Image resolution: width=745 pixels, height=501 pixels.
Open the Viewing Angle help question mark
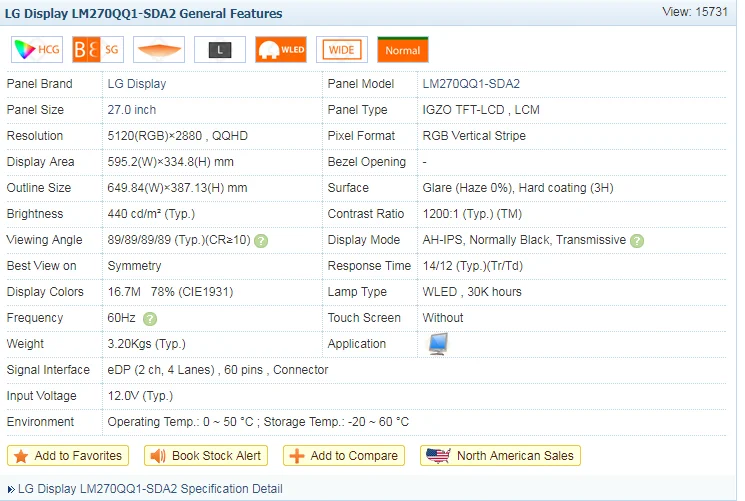coord(261,241)
